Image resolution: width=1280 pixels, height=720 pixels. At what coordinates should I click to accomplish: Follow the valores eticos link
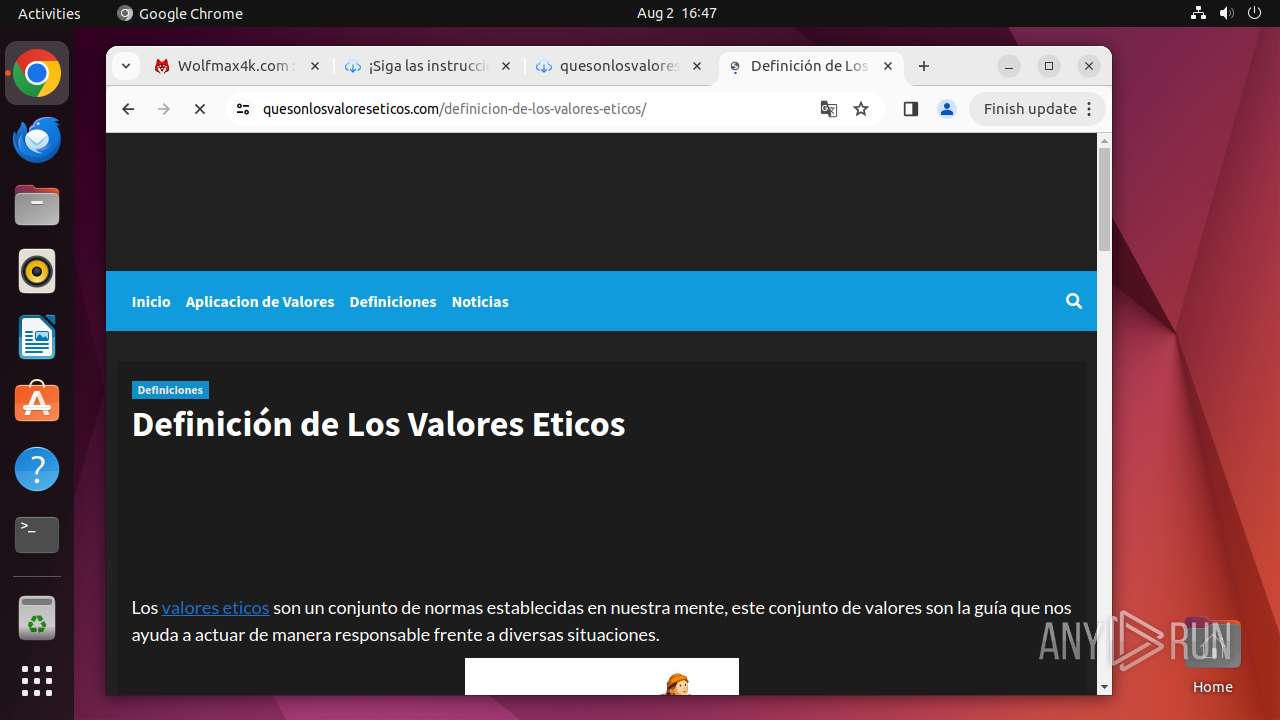click(x=215, y=607)
